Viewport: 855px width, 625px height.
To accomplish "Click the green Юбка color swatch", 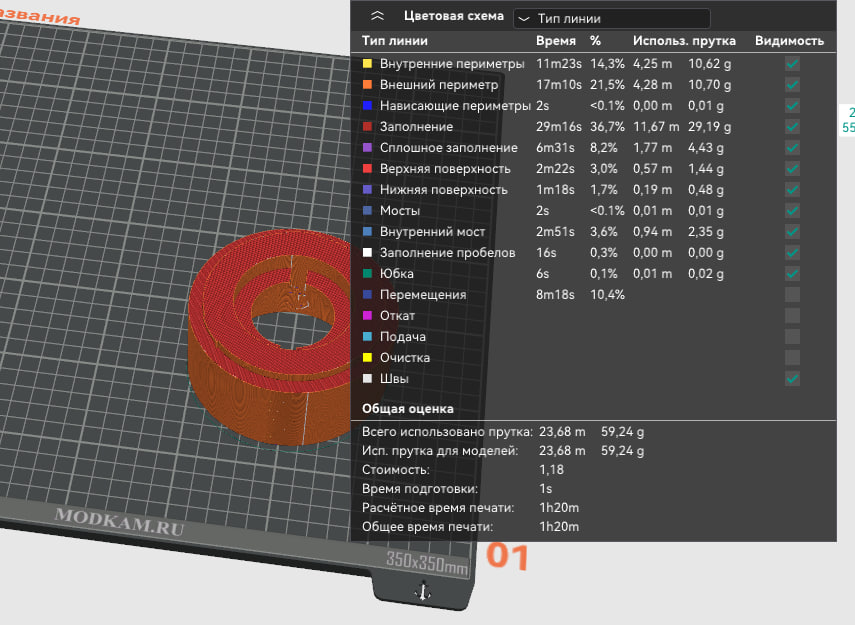I will click(368, 274).
